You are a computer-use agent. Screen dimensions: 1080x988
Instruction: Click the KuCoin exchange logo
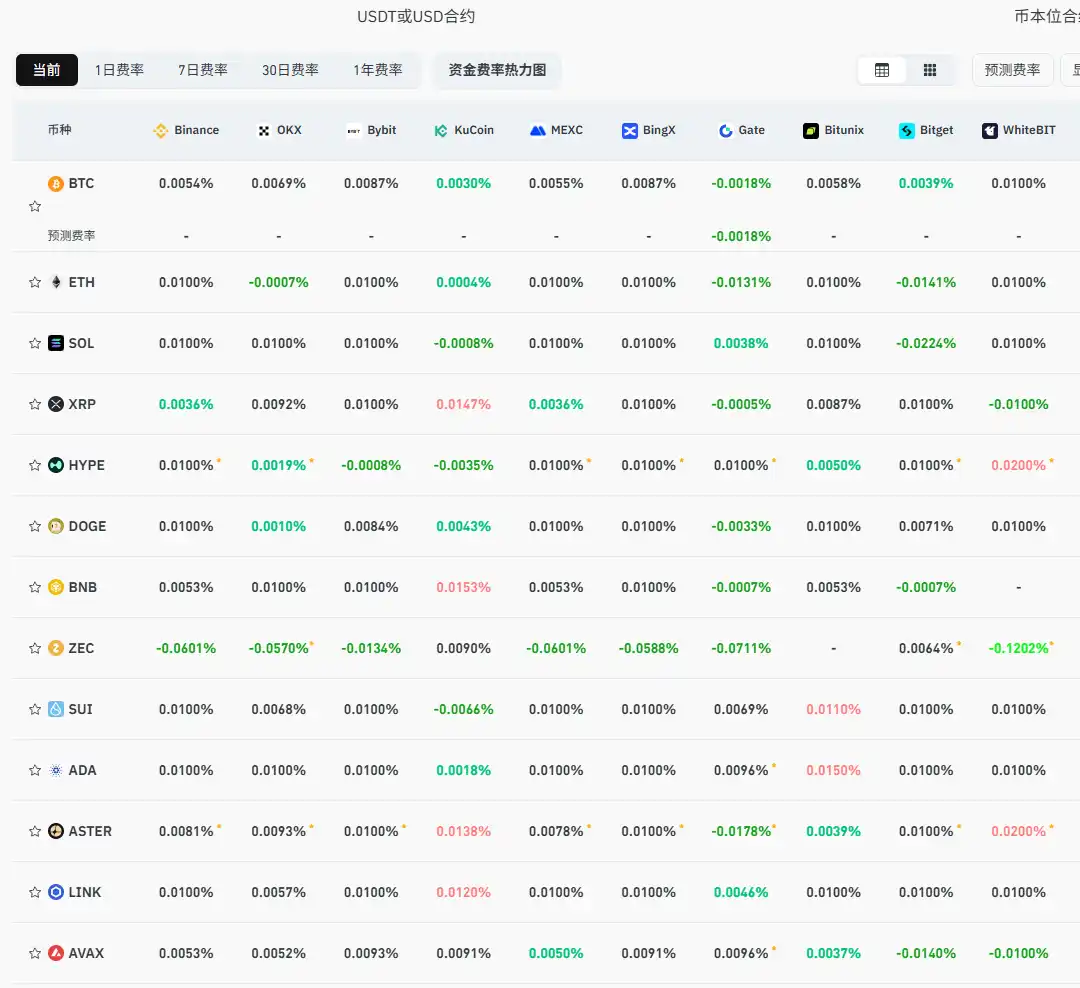[x=442, y=130]
